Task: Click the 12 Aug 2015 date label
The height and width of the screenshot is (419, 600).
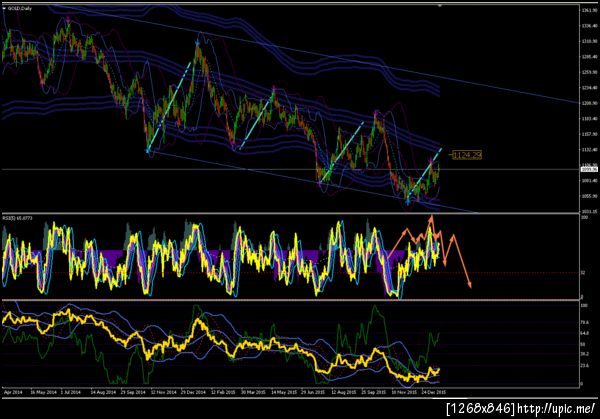Action: pyautogui.click(x=344, y=392)
